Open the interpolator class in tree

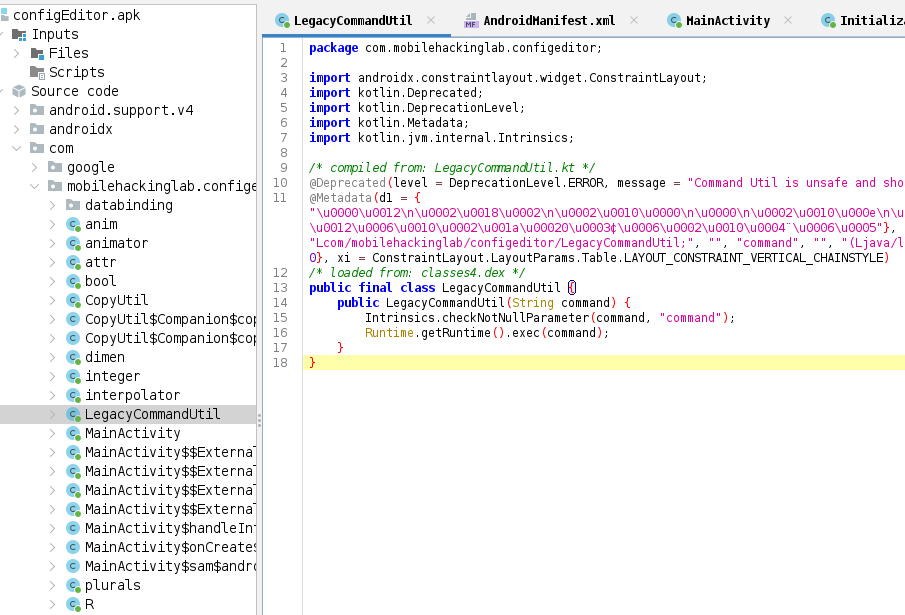point(132,395)
